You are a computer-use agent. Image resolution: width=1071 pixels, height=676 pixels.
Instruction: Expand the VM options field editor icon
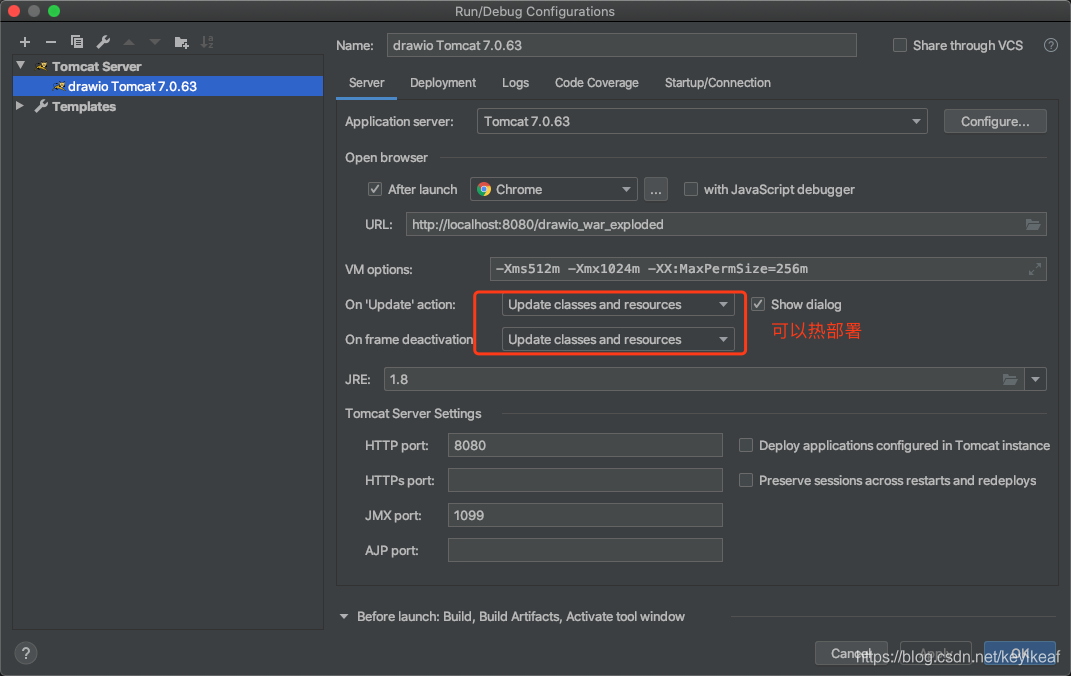(x=1035, y=269)
